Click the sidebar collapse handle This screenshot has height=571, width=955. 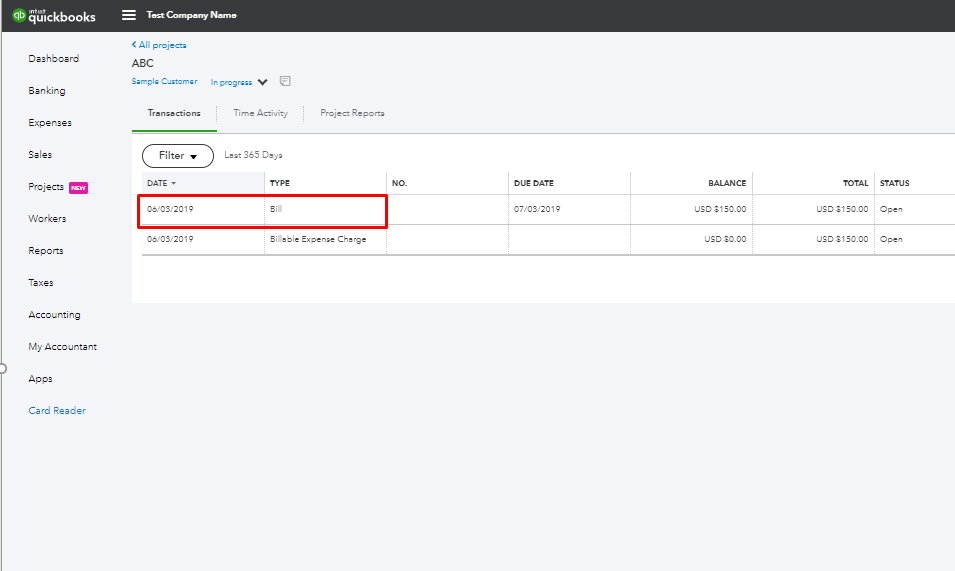tap(3, 368)
